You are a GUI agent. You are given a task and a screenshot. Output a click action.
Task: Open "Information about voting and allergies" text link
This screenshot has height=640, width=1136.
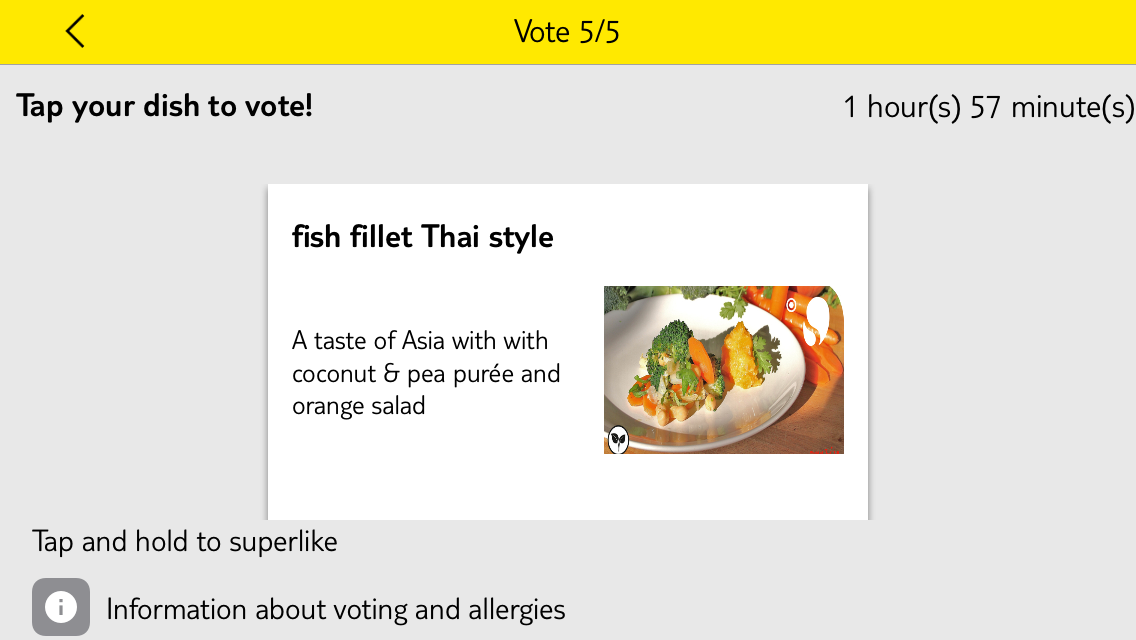(335, 610)
